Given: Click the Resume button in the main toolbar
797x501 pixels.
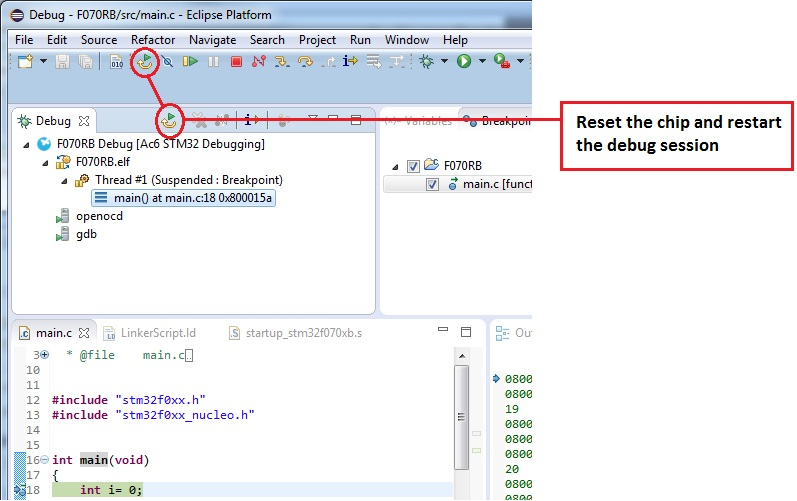Looking at the screenshot, I should [190, 62].
